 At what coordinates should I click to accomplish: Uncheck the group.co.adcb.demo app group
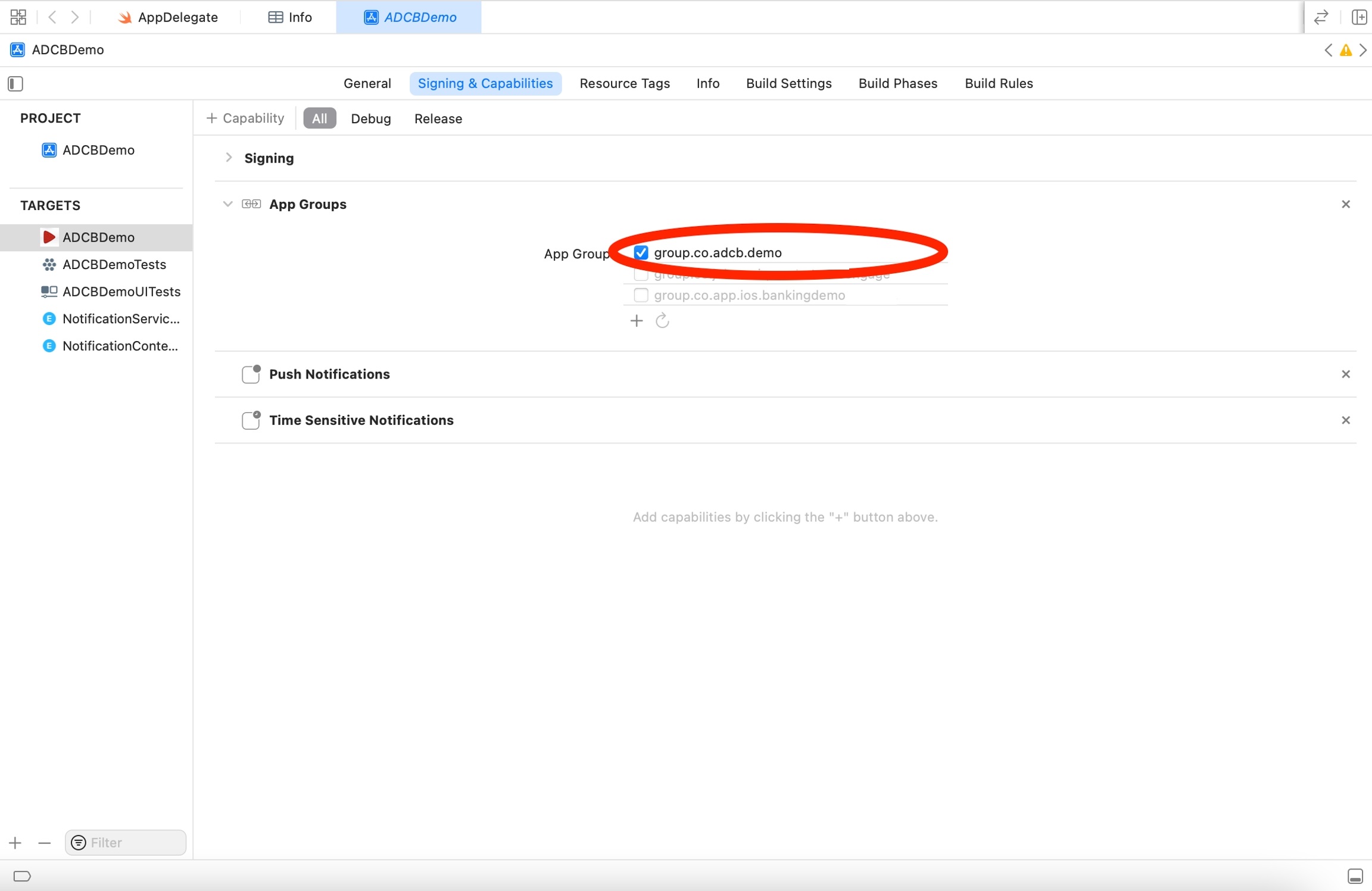[641, 252]
